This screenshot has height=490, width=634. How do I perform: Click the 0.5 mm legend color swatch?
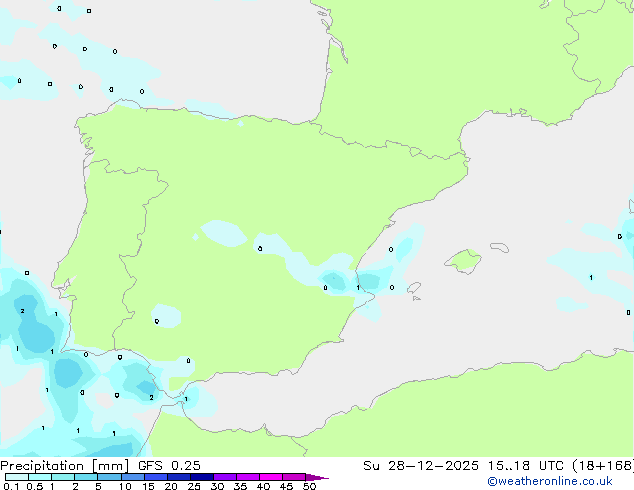pyautogui.click(x=40, y=477)
